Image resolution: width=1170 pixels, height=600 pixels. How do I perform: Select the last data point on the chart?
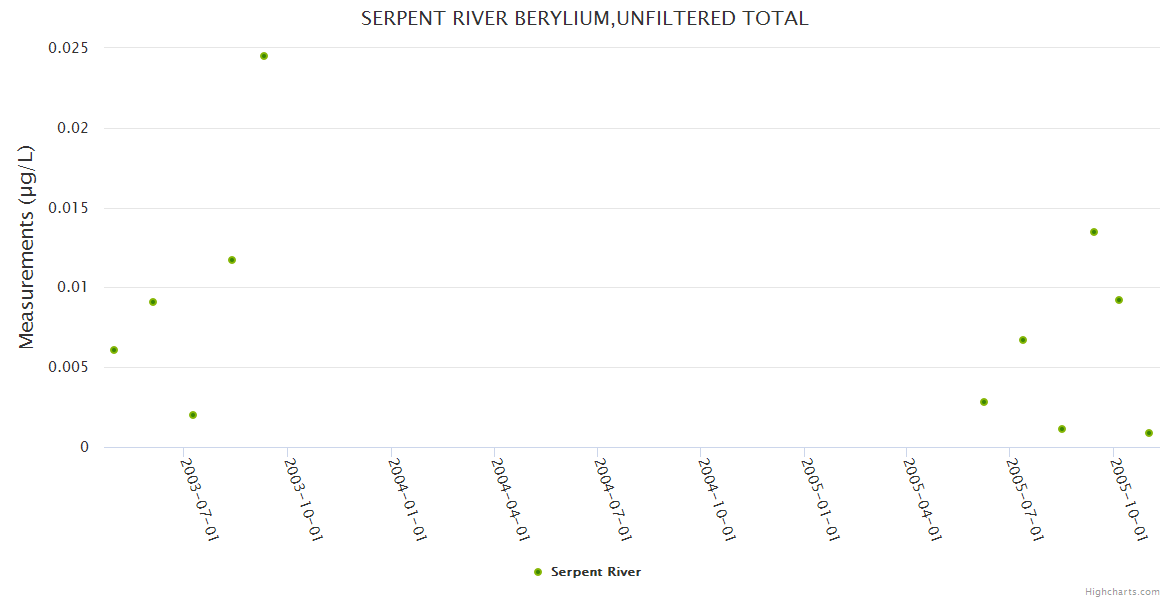[x=1149, y=433]
